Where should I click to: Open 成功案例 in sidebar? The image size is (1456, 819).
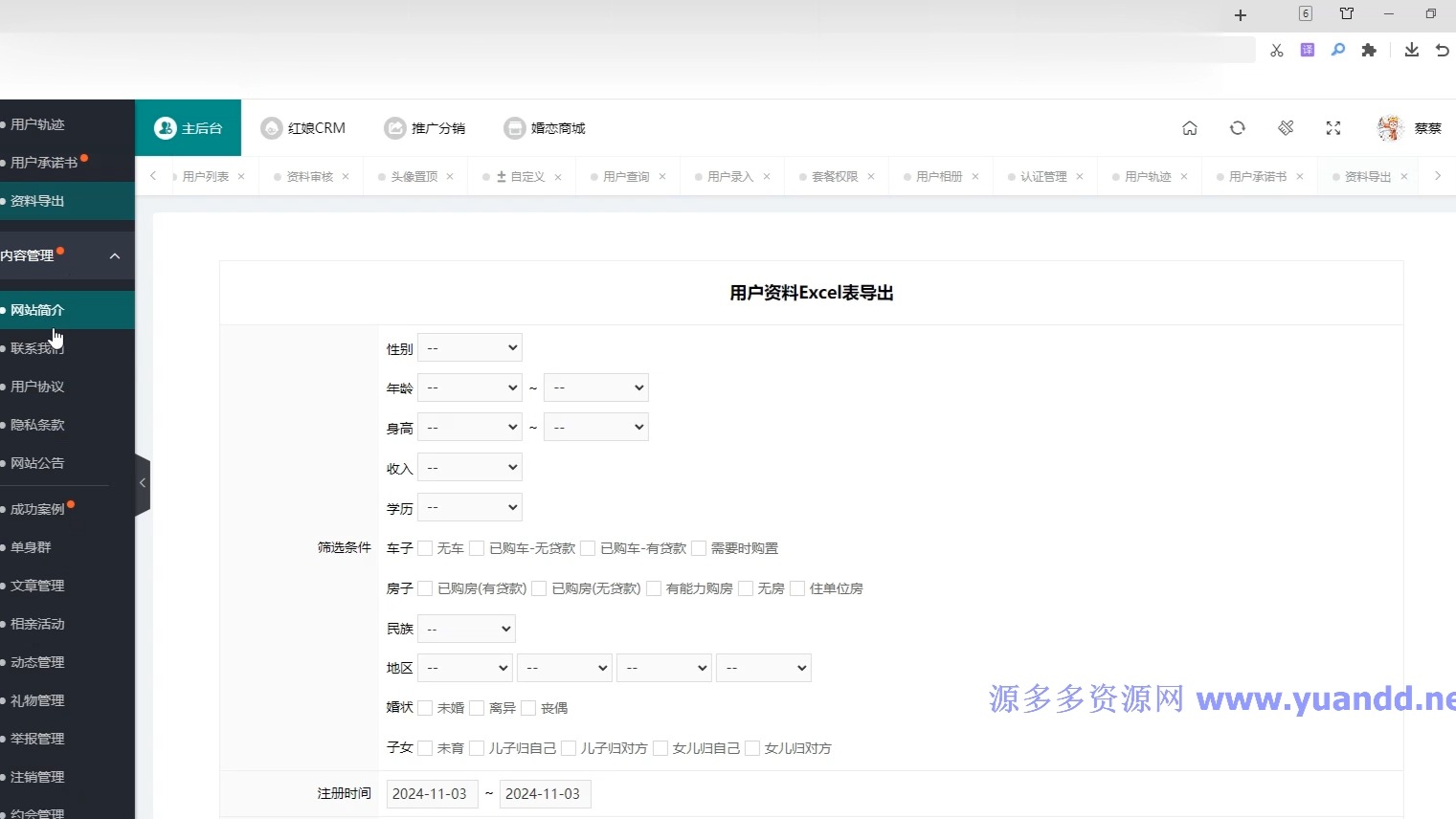(x=67, y=509)
